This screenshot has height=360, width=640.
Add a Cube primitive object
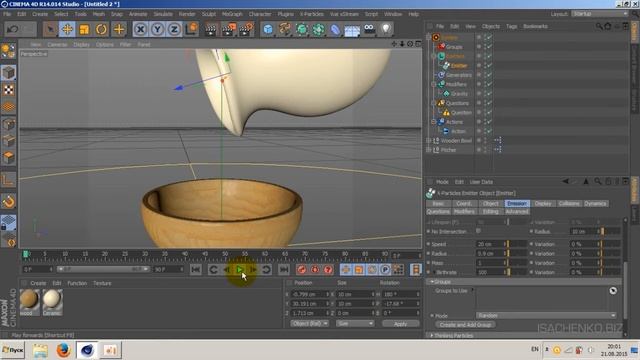[x=268, y=29]
